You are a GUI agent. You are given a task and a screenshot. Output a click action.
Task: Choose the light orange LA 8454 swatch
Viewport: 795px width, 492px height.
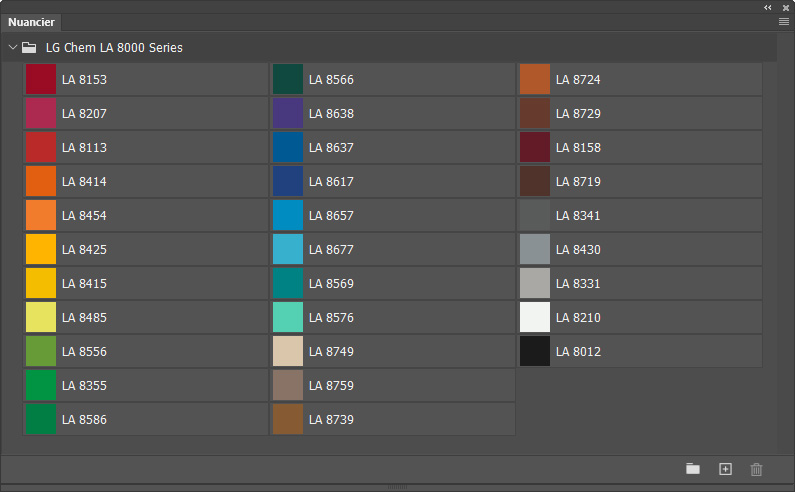(41, 215)
